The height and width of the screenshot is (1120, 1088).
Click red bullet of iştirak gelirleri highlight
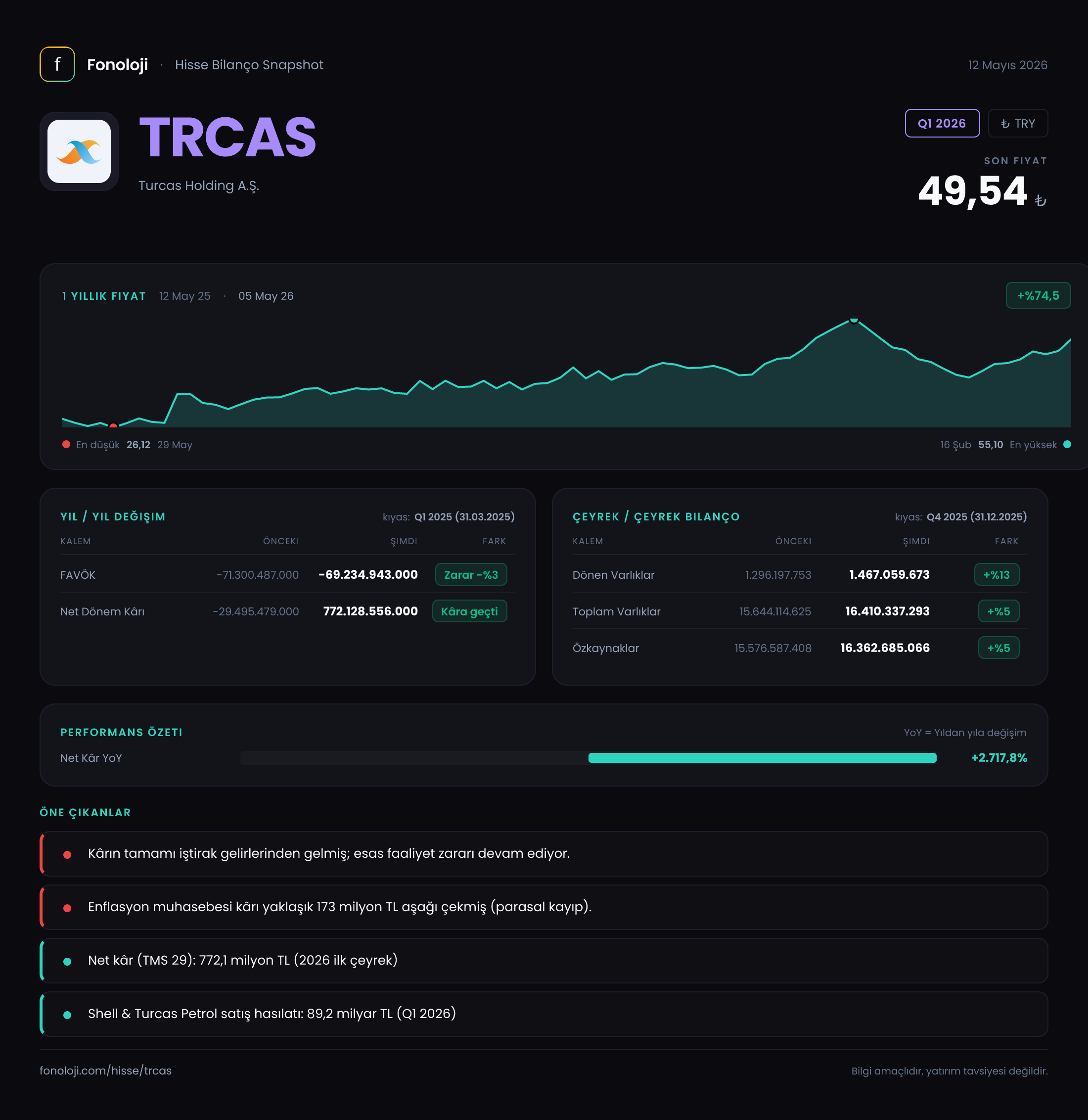(x=67, y=855)
